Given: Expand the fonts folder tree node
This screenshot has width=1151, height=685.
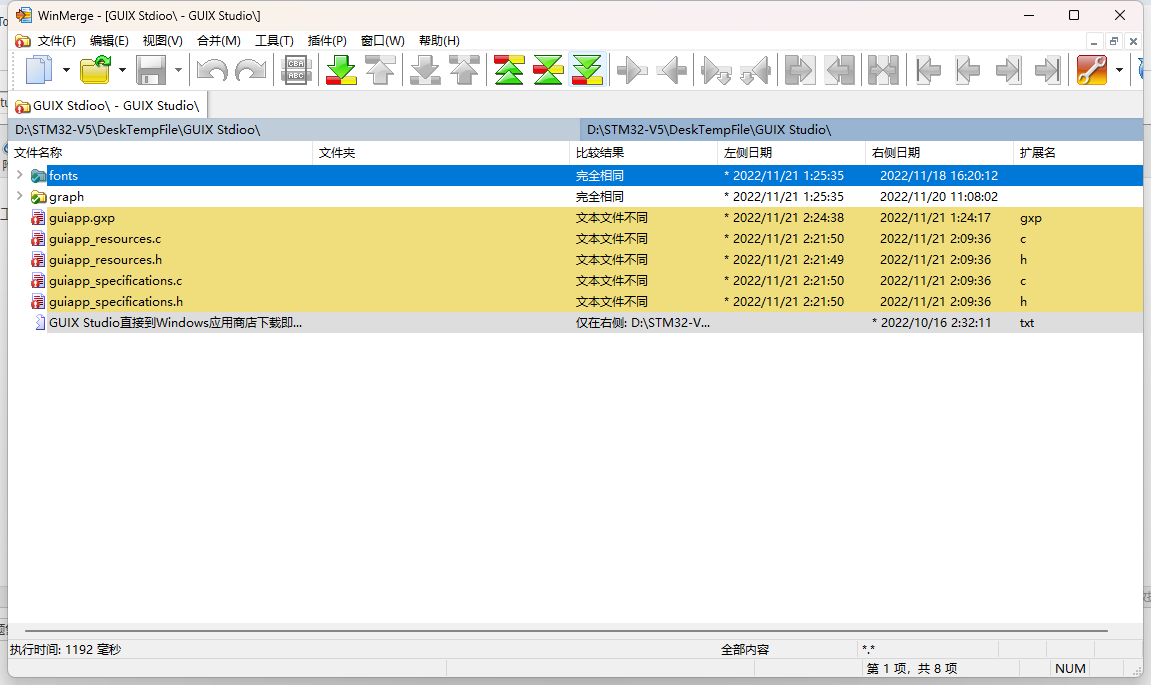Looking at the screenshot, I should point(20,175).
